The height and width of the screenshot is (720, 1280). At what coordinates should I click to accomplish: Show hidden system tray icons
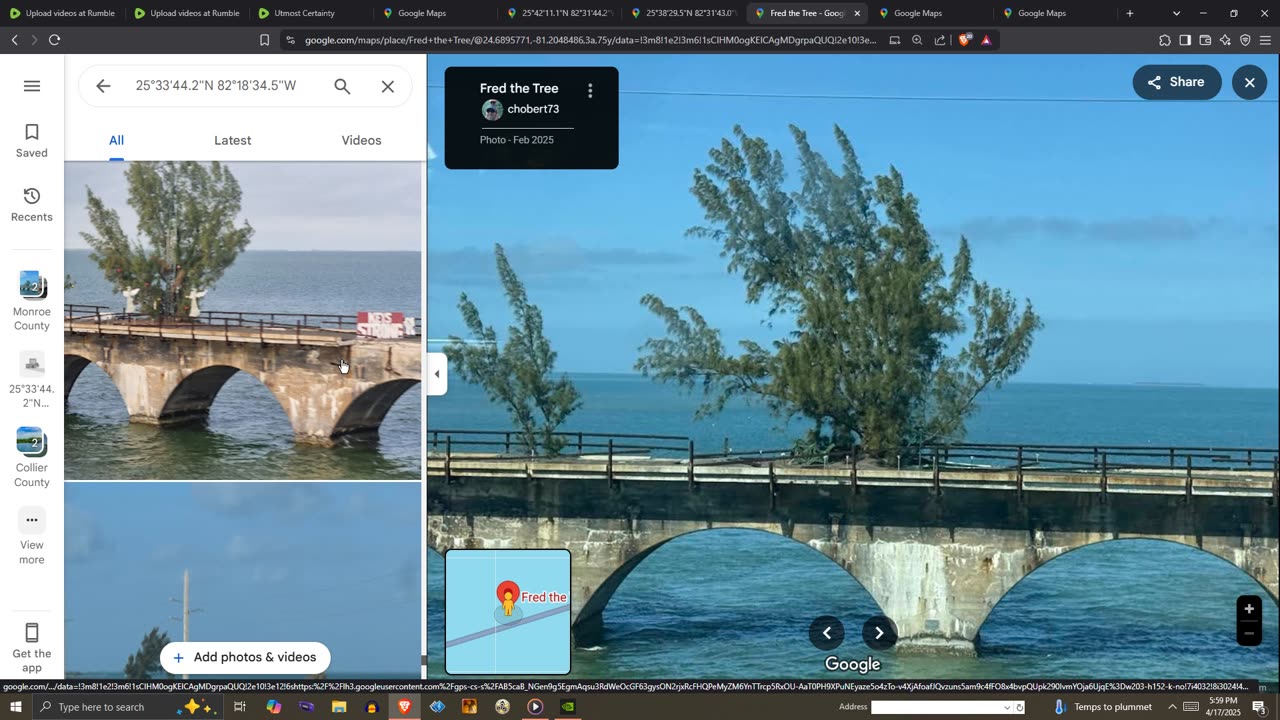[1172, 707]
